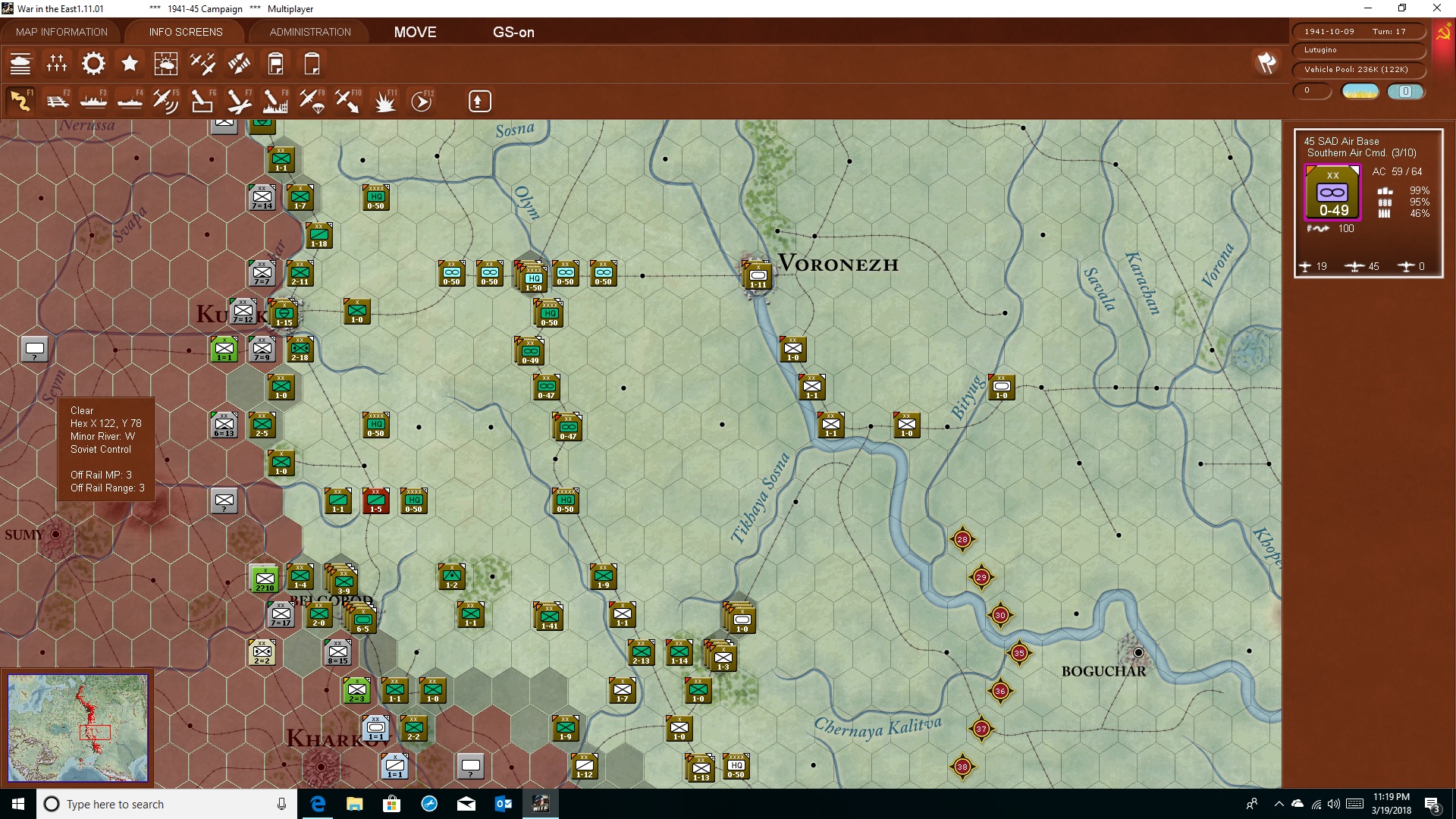This screenshot has height=819, width=1456.
Task: Select the 1-14 infantry counter
Action: (679, 652)
